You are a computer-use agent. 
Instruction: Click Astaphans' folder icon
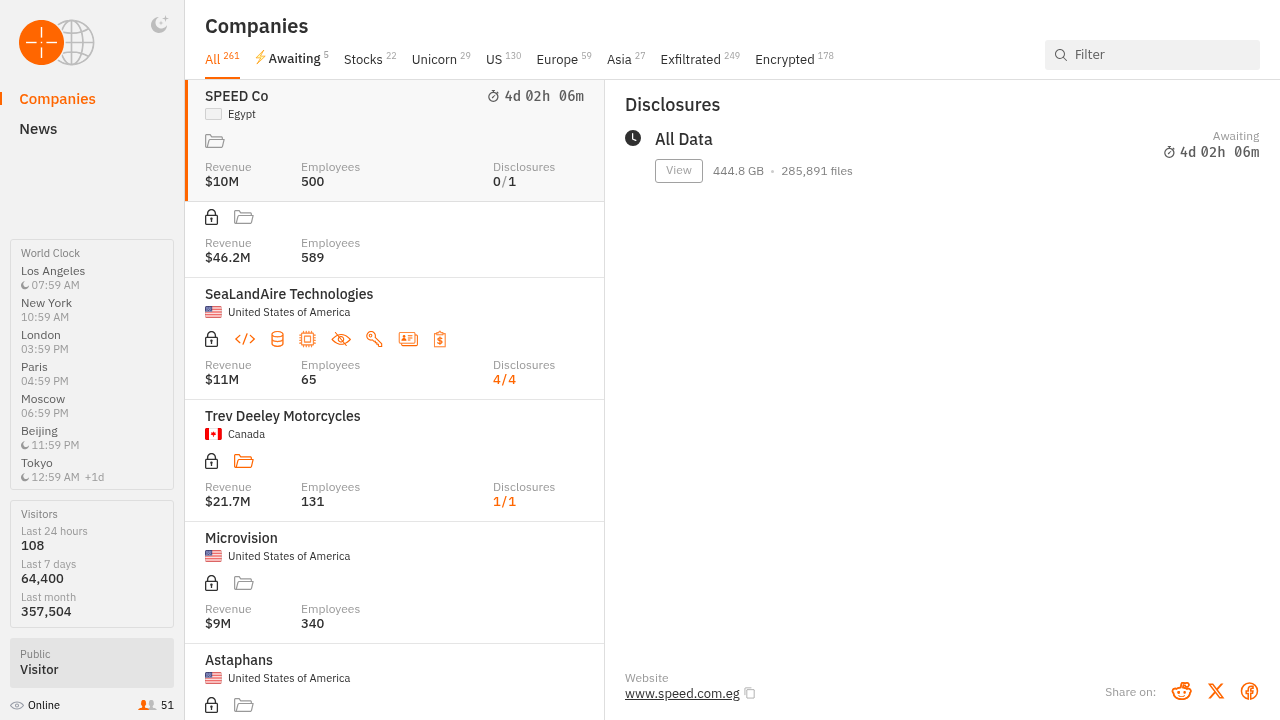[x=243, y=705]
